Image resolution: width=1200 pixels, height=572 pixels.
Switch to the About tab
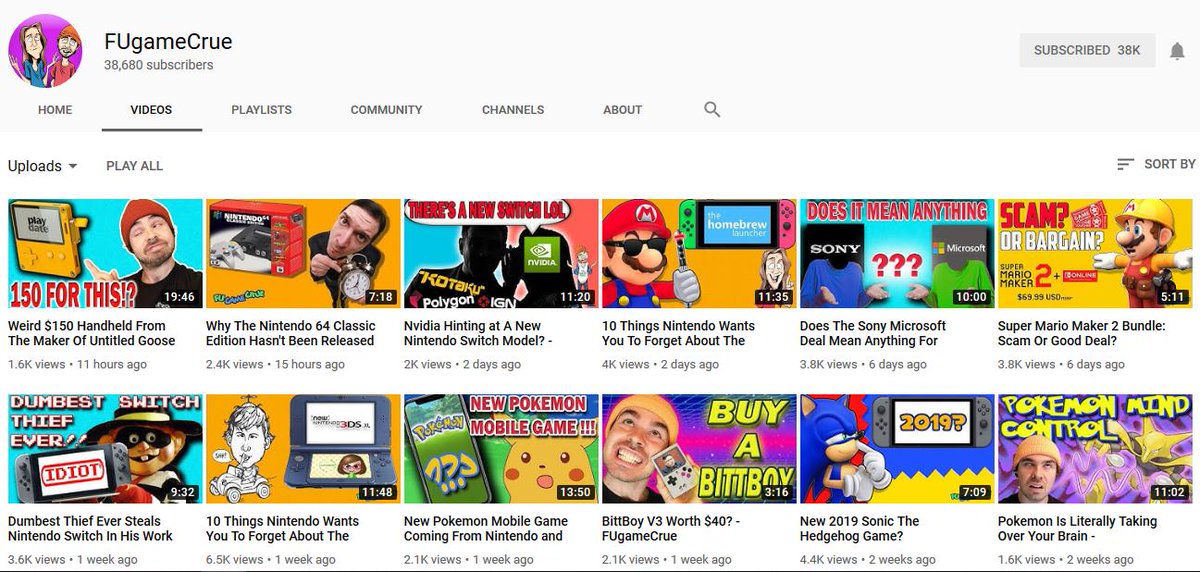tap(622, 110)
